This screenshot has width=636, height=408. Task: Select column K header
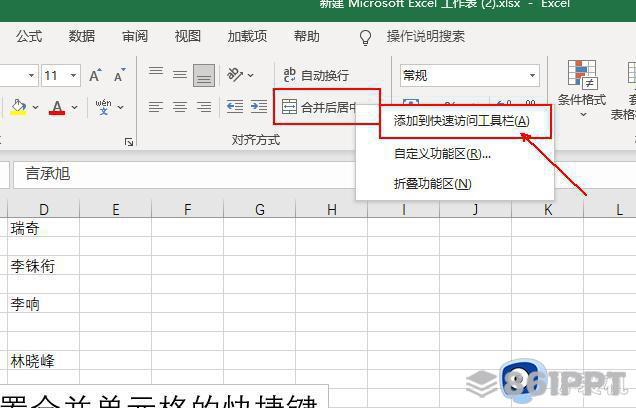point(548,210)
